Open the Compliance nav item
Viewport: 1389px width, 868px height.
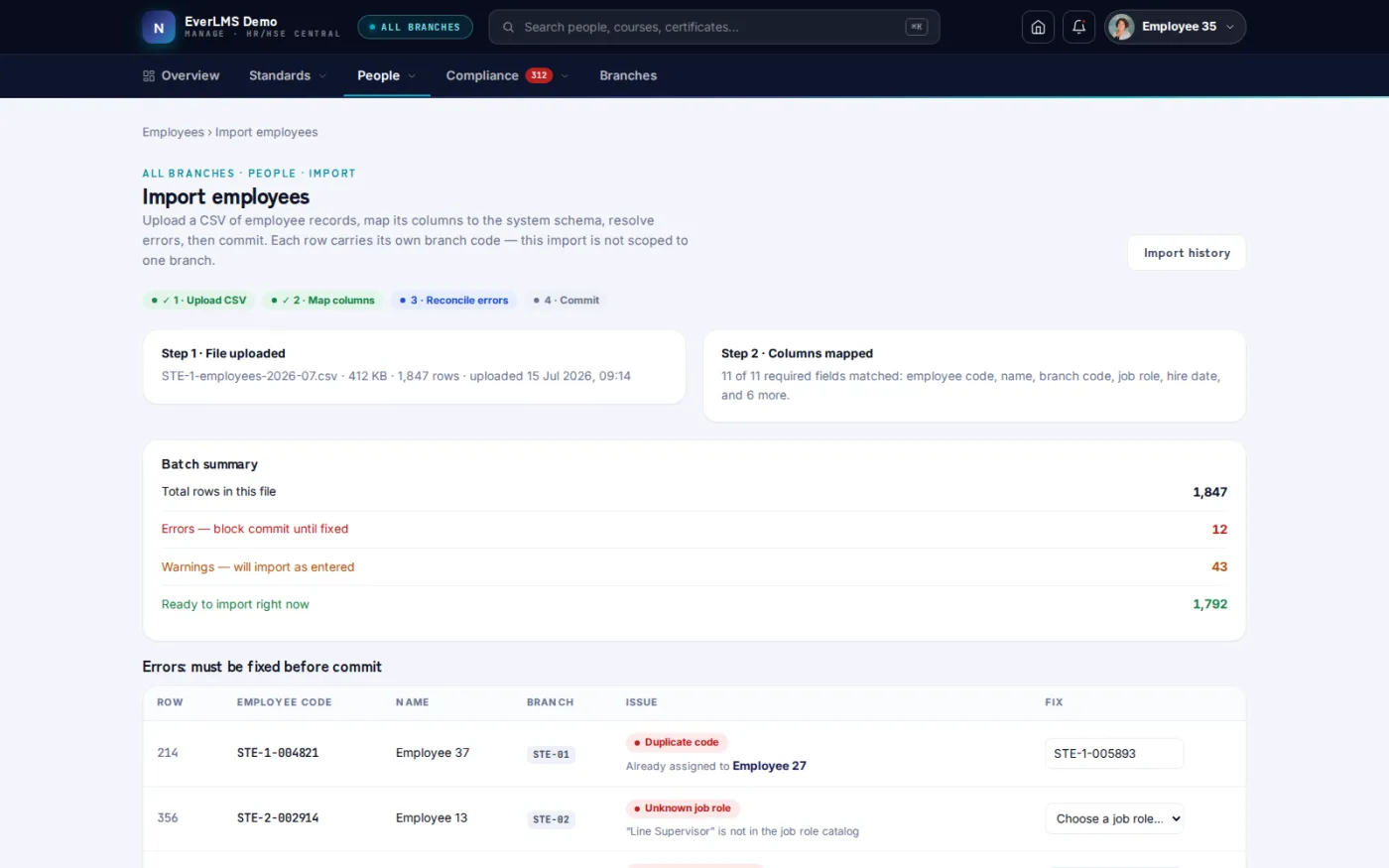click(x=507, y=75)
